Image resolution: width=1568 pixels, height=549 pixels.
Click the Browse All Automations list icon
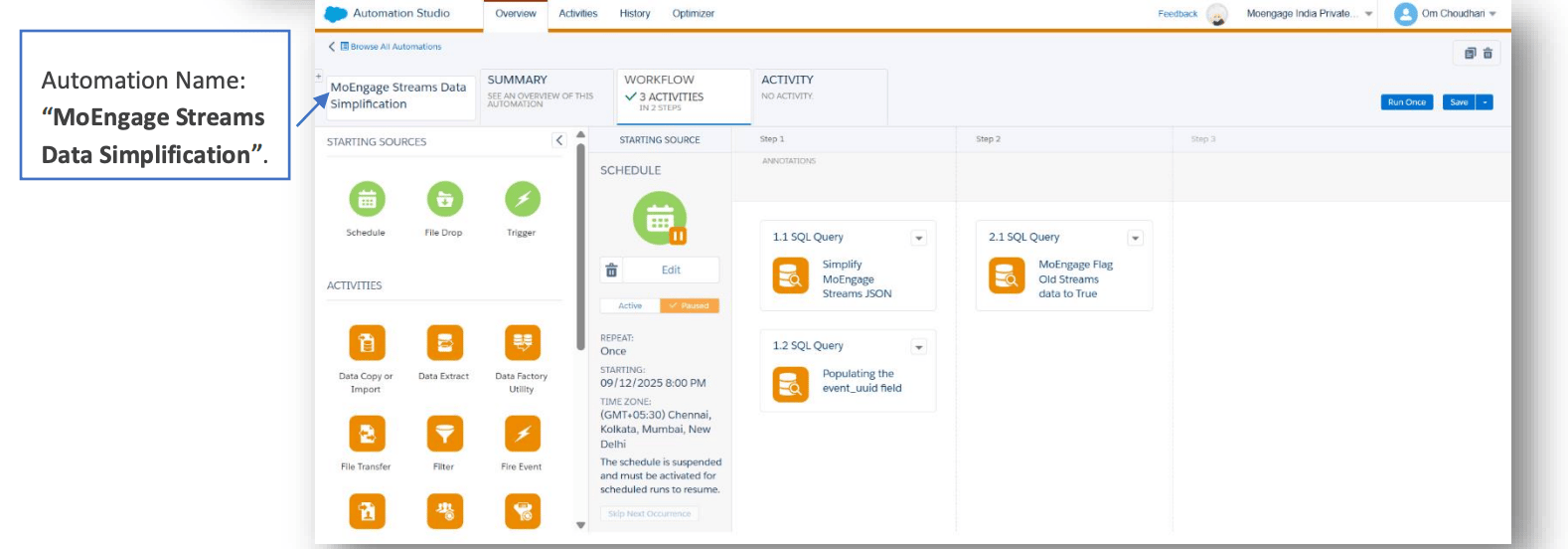tap(345, 47)
